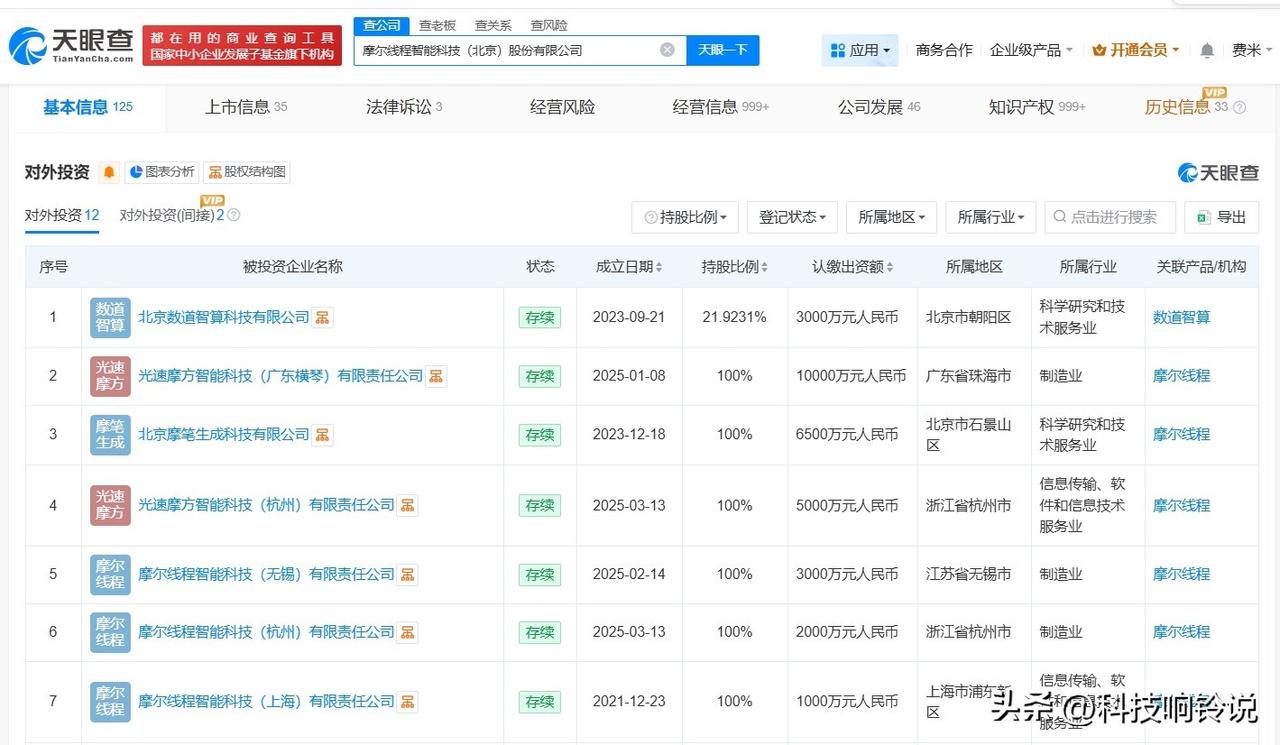1280x745 pixels.
Task: Click equity icon beside 北京摩笔生成科技有限公司
Action: click(x=322, y=434)
